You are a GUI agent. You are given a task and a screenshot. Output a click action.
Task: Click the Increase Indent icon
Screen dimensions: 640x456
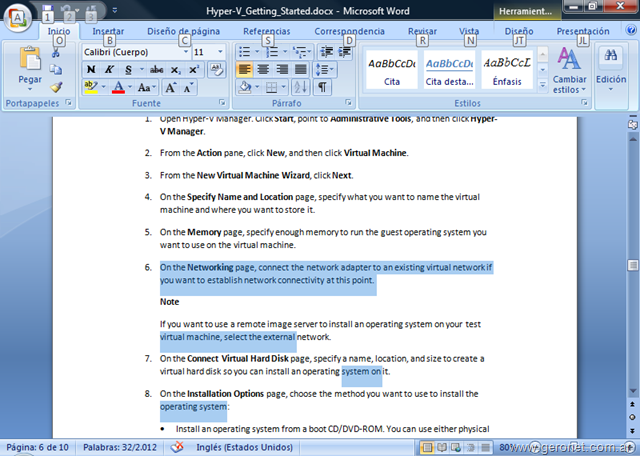(345, 52)
